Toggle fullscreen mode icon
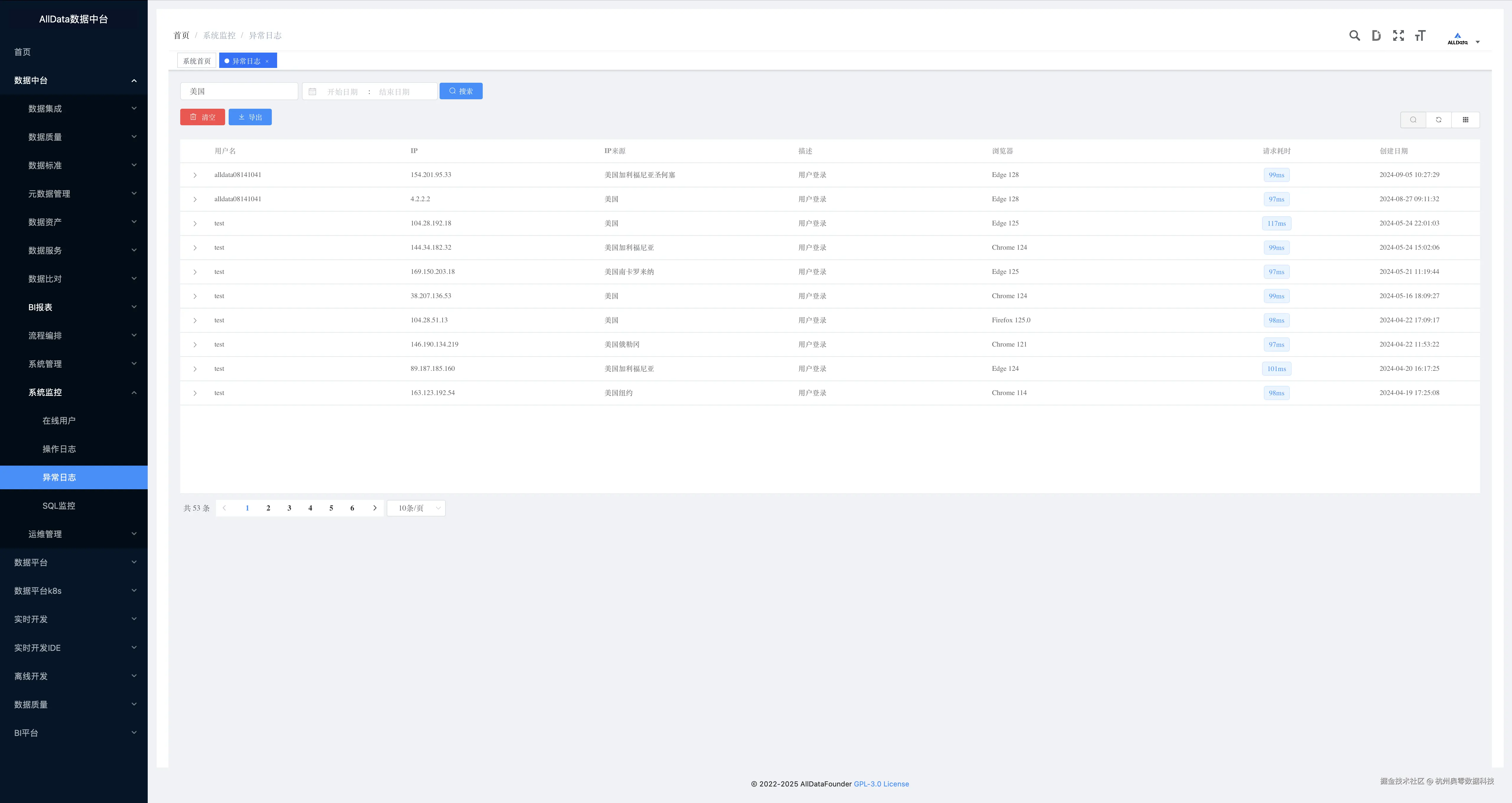Image resolution: width=1512 pixels, height=803 pixels. 1398,36
